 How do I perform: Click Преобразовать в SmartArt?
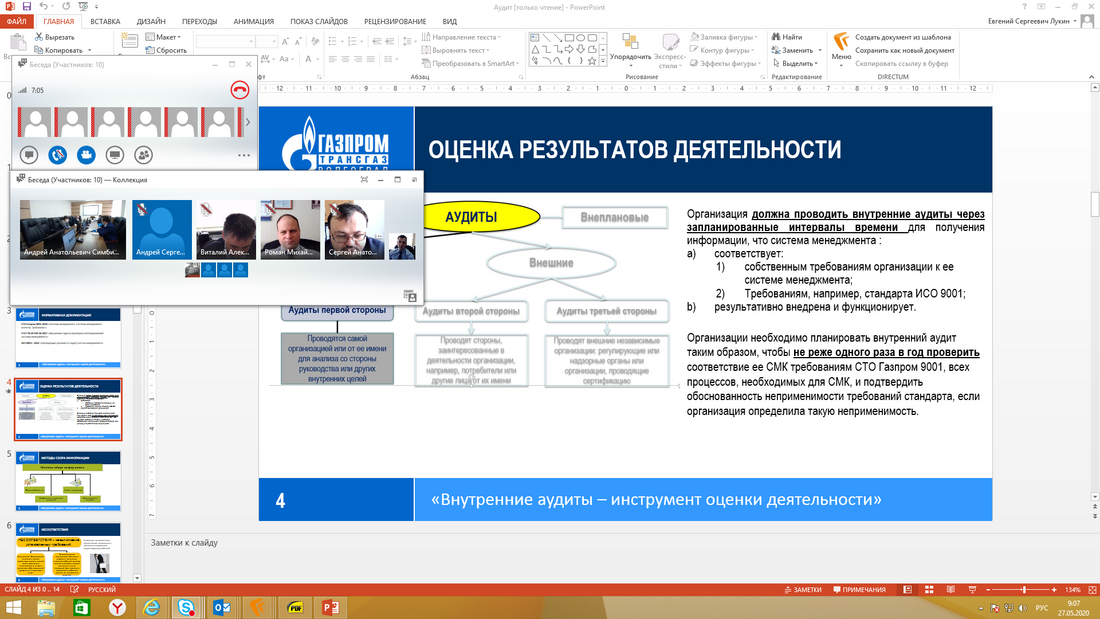pyautogui.click(x=471, y=64)
